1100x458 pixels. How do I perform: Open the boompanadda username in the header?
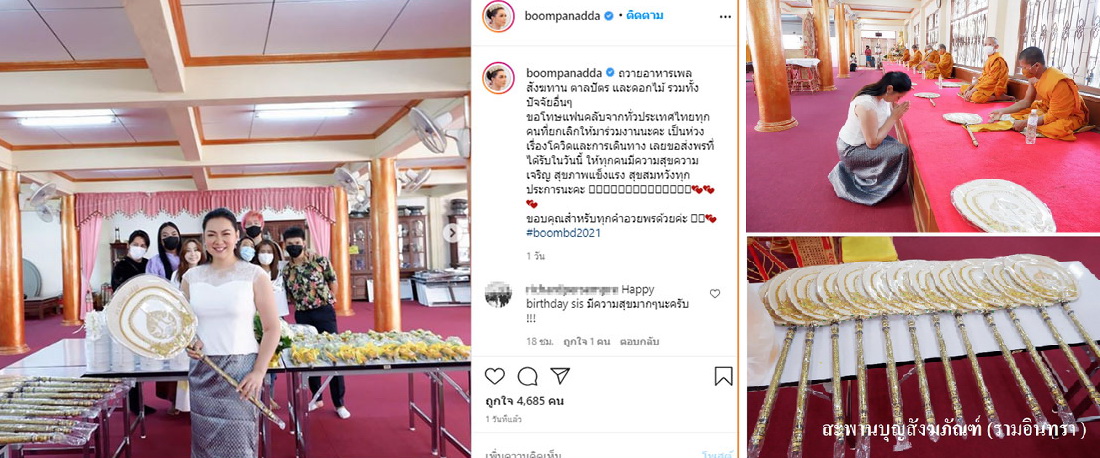click(x=563, y=15)
